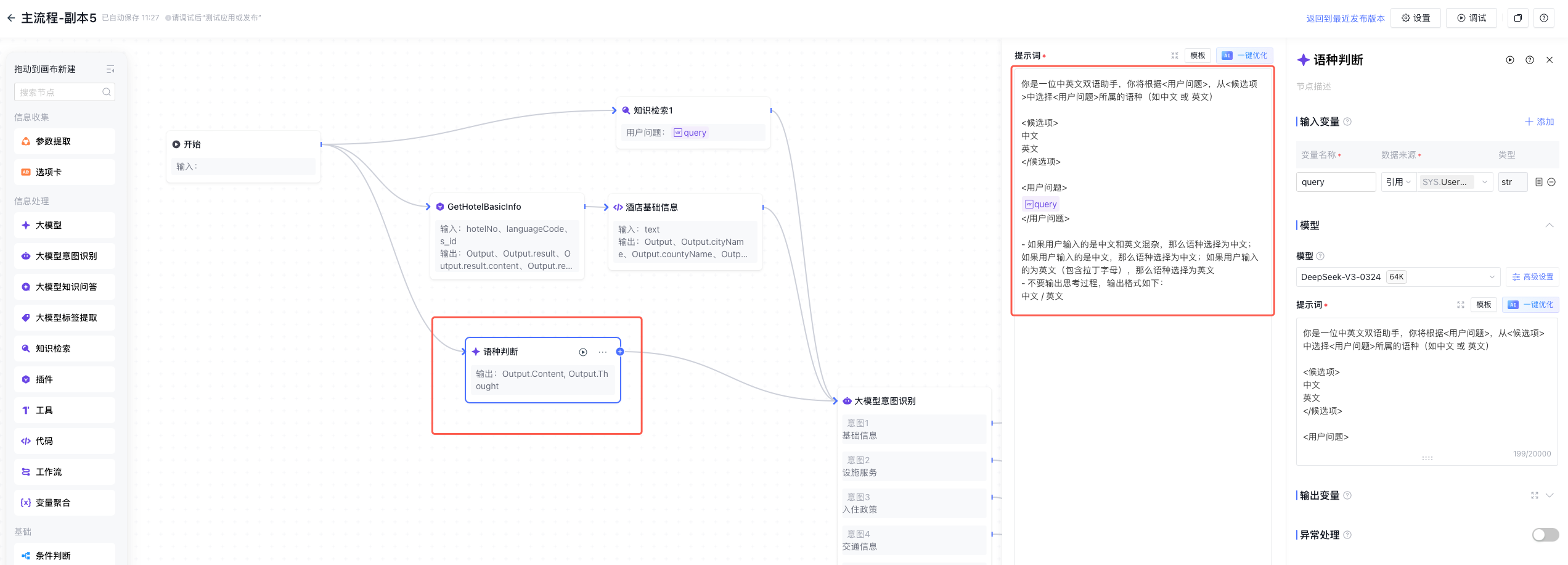Click 高级设置 beside the model selector
This screenshot has height=565, width=1568.
point(1532,277)
